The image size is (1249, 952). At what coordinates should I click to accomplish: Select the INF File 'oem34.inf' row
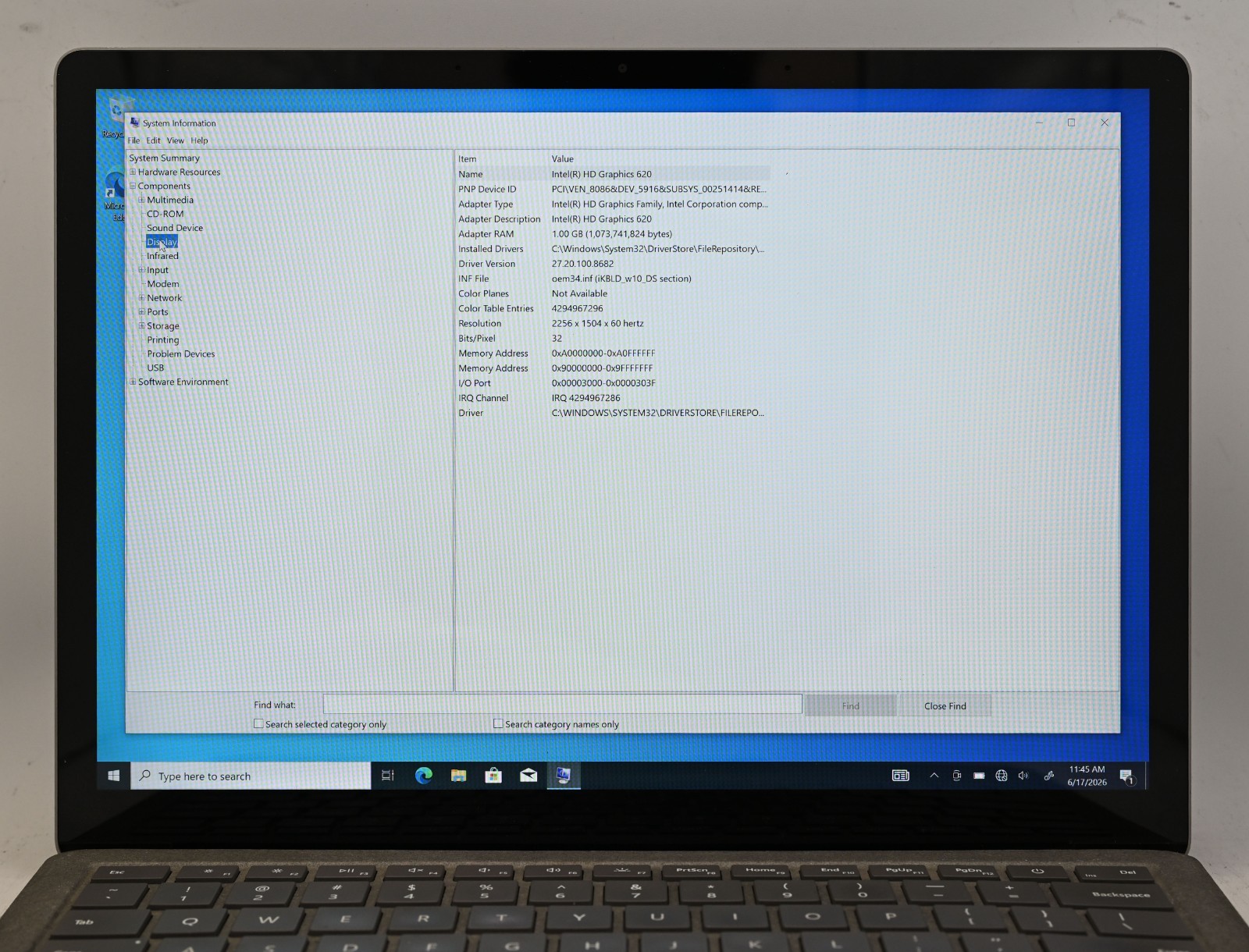(614, 279)
